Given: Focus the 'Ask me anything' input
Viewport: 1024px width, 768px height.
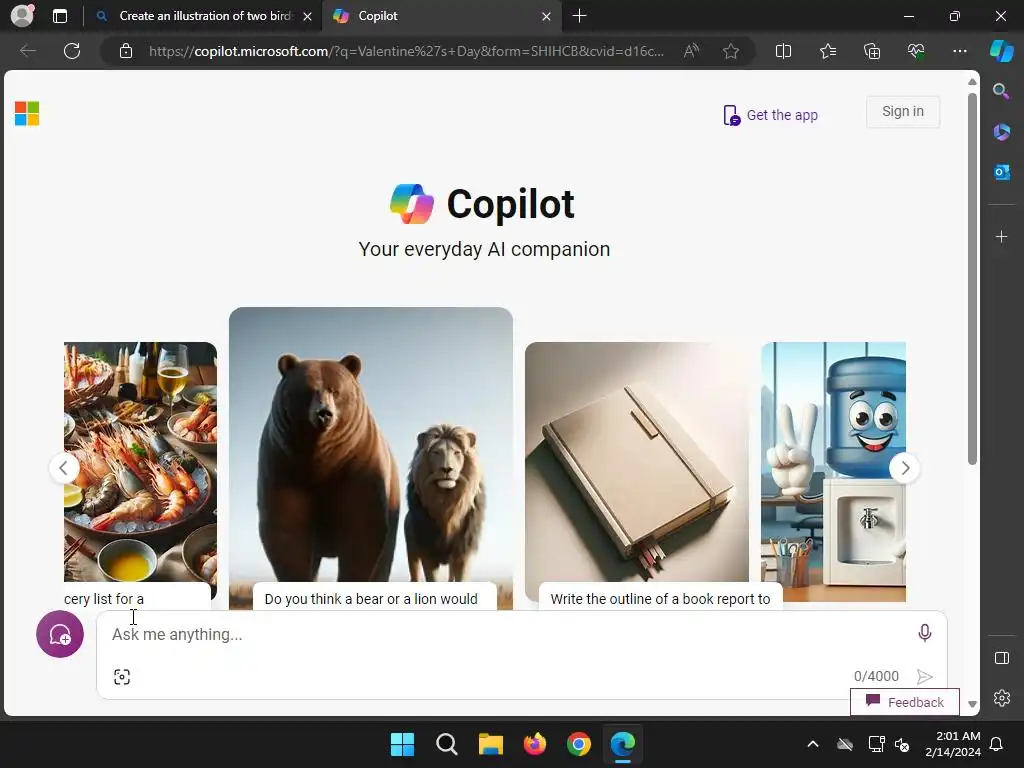Looking at the screenshot, I should click(509, 634).
